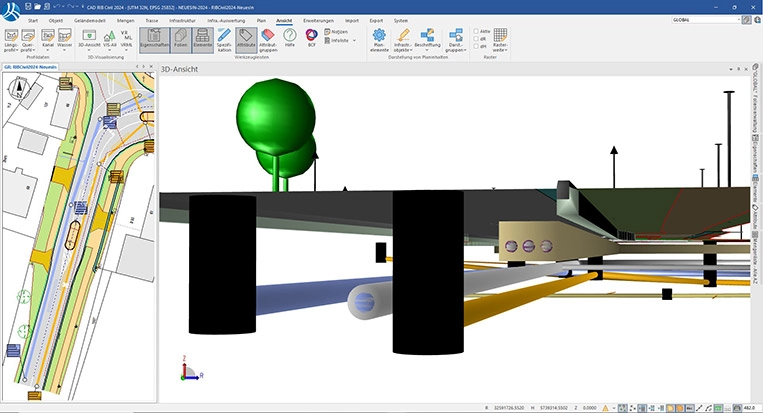
Task: Open the System tab
Action: tap(401, 20)
